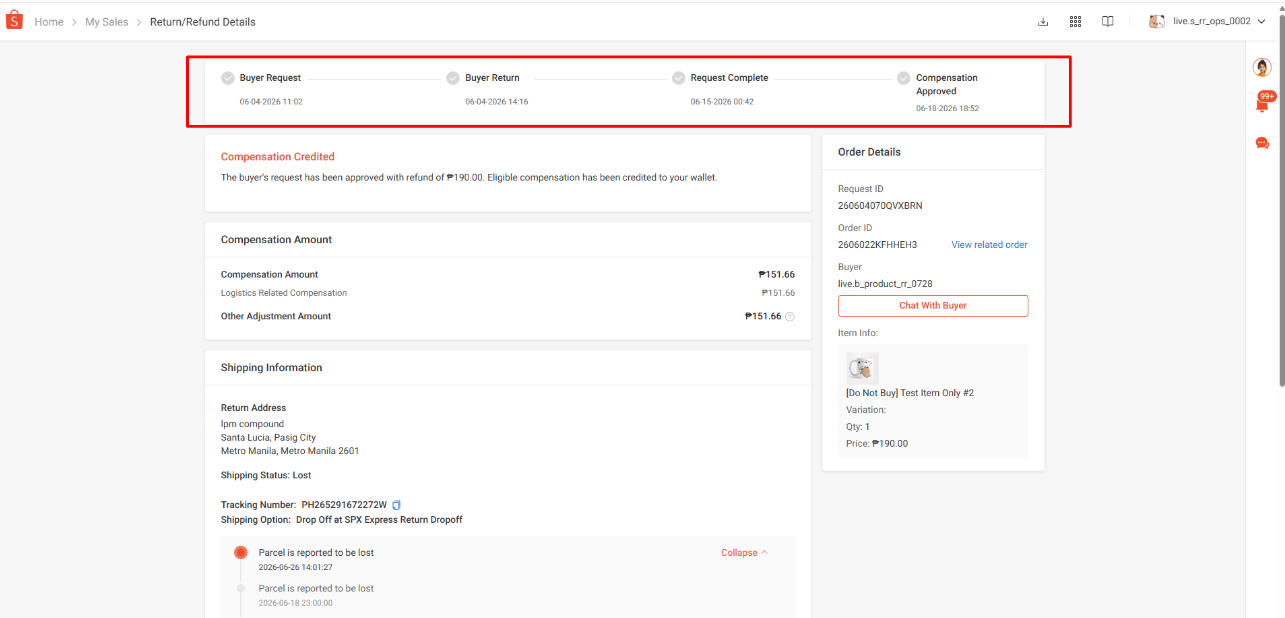Expand the account menu chevron
This screenshot has width=1285, height=618.
point(1262,21)
